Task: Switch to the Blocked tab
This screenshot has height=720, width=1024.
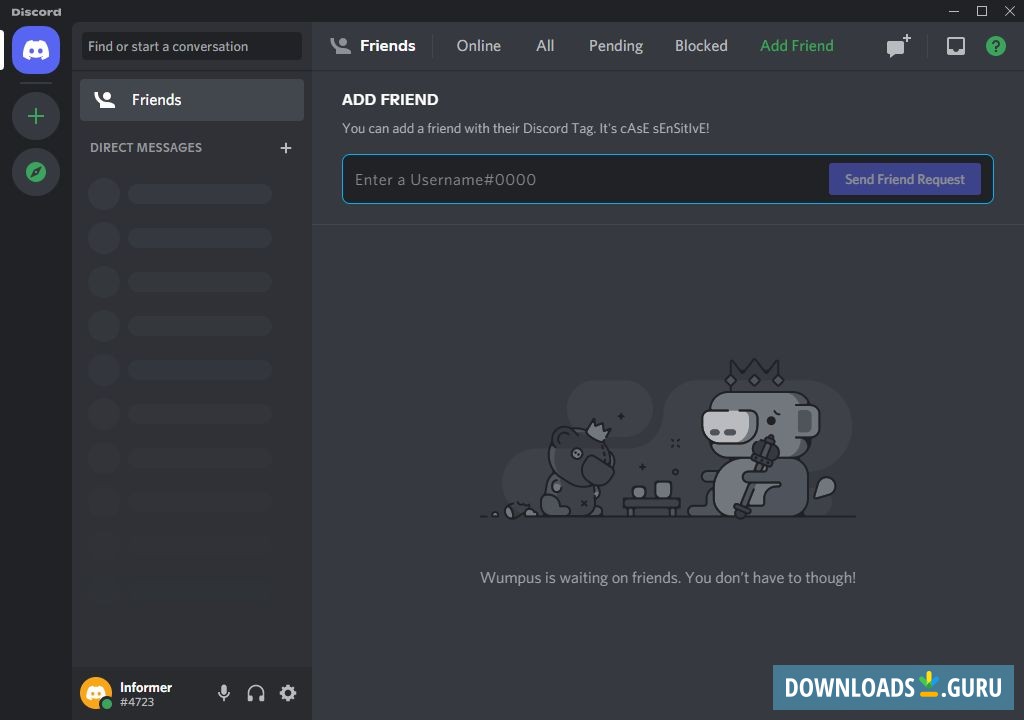Action: (700, 45)
